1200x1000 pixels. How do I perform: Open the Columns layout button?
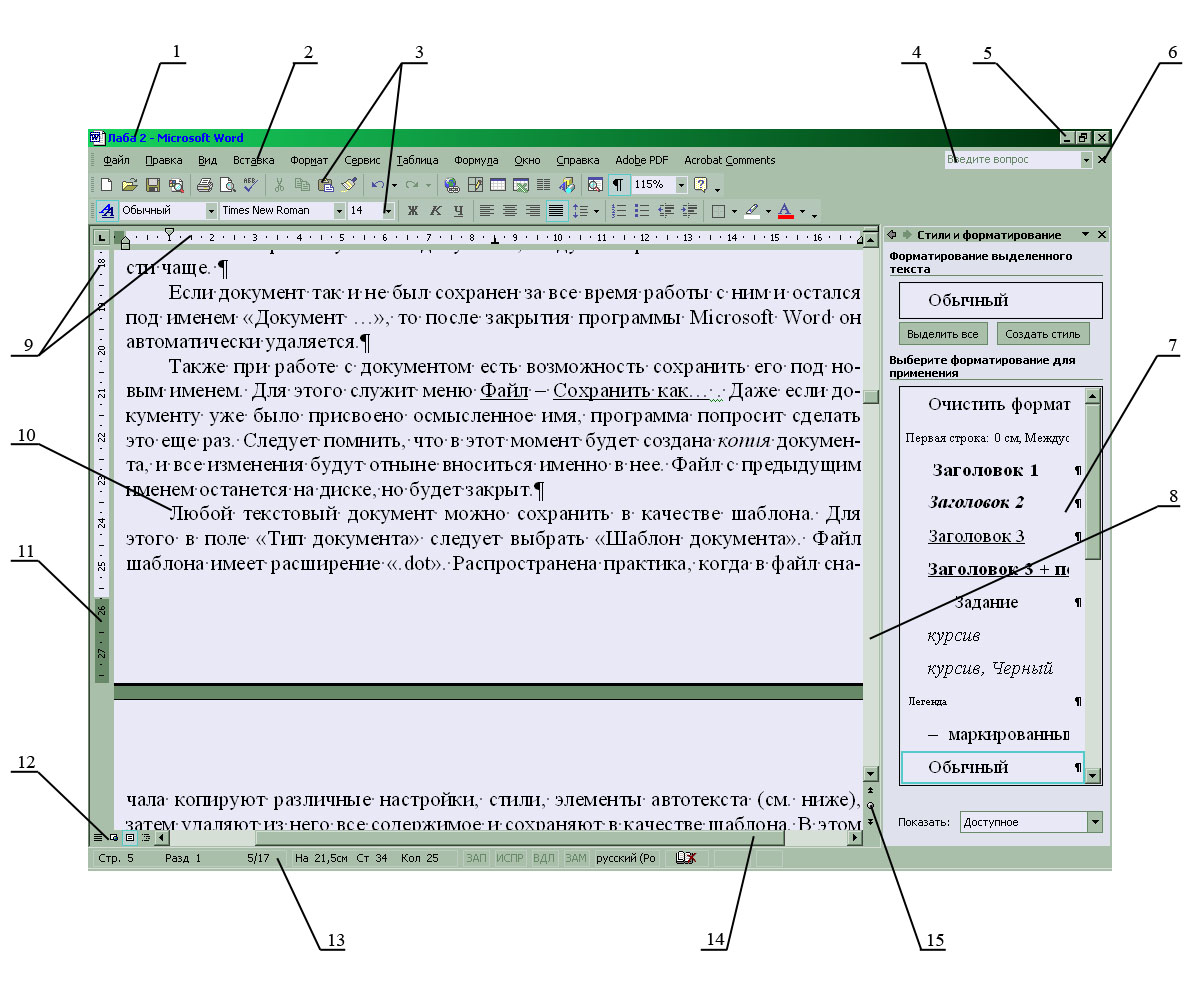543,185
